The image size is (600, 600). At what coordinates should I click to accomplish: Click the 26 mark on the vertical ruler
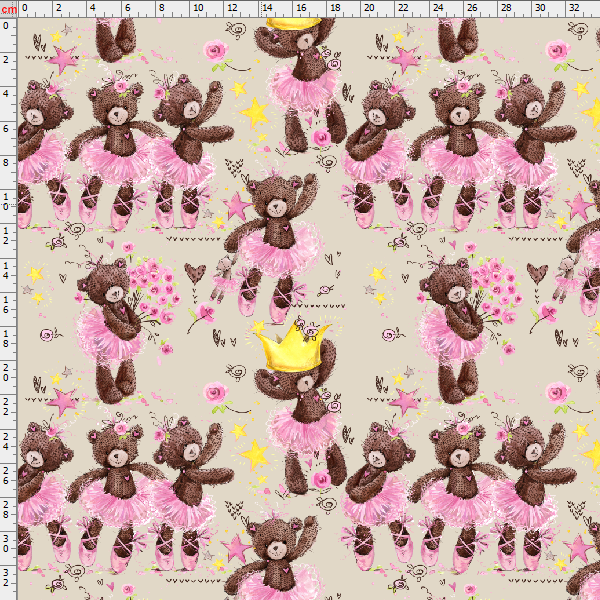[6, 476]
